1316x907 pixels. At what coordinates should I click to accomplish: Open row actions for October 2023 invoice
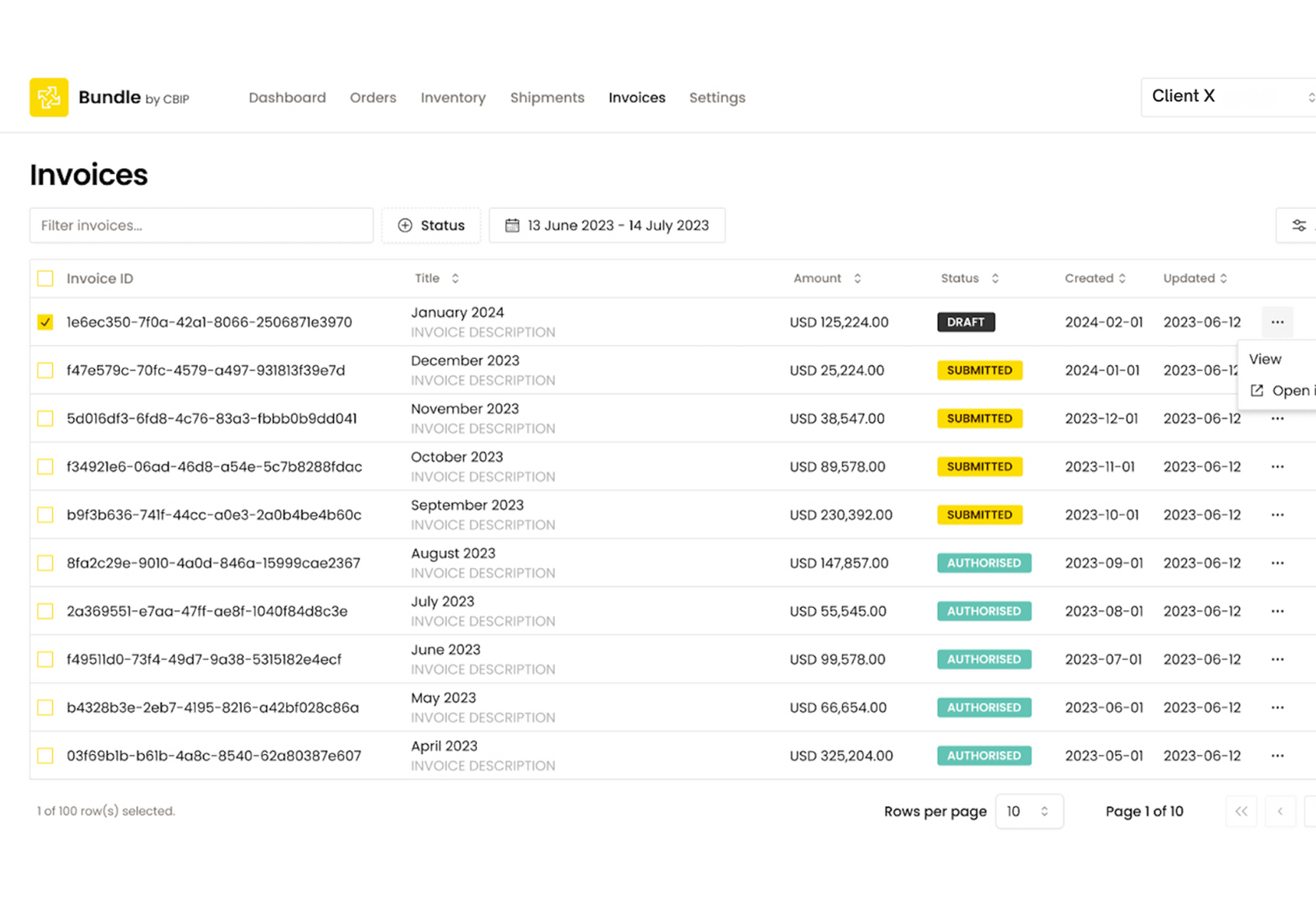click(x=1277, y=466)
